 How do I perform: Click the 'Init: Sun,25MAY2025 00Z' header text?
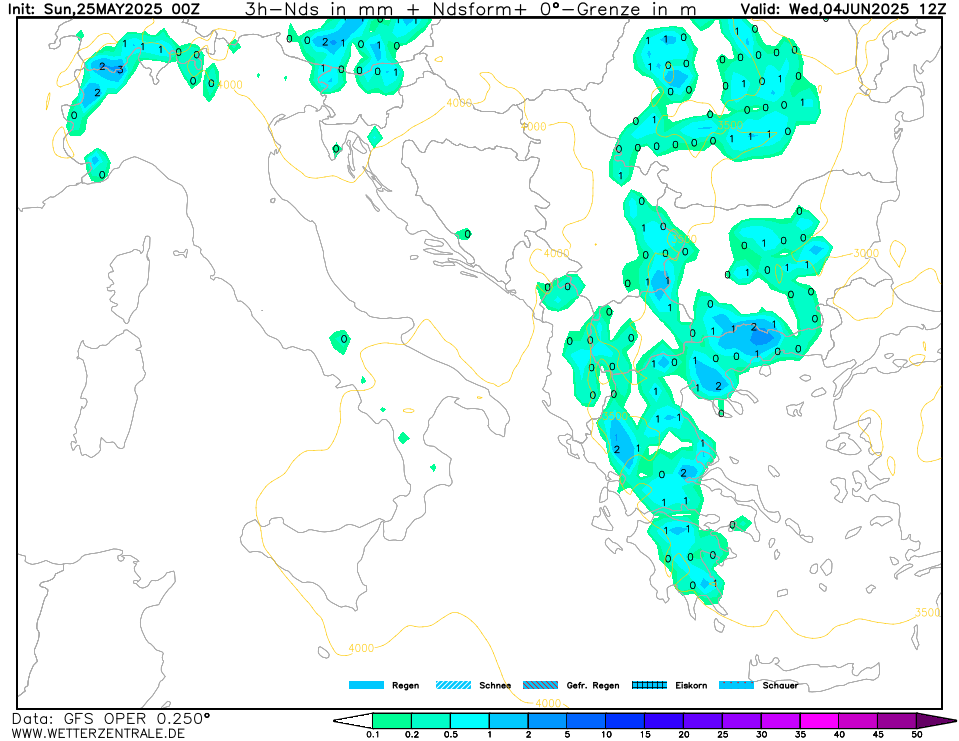point(103,9)
